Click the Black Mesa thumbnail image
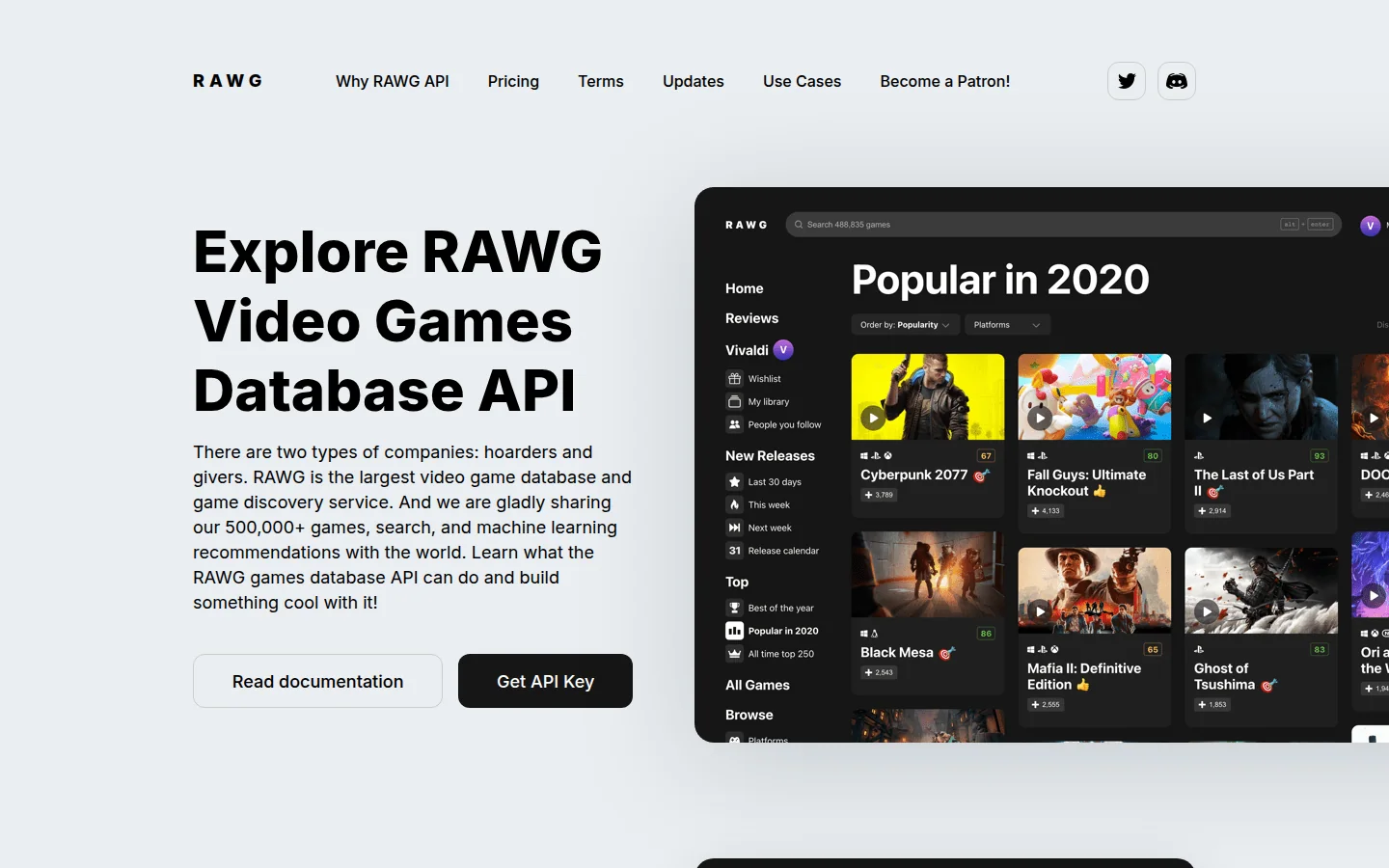Screen dimensions: 1389x868 coord(928,574)
